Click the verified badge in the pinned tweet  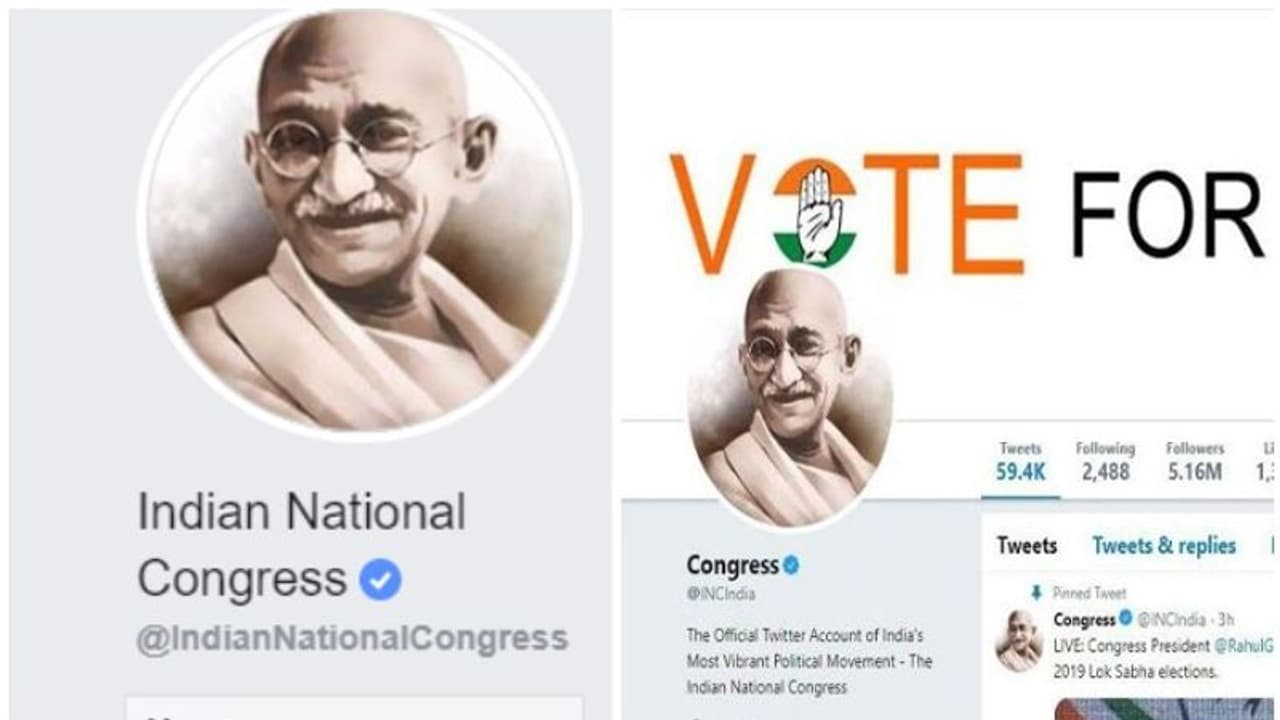1125,619
